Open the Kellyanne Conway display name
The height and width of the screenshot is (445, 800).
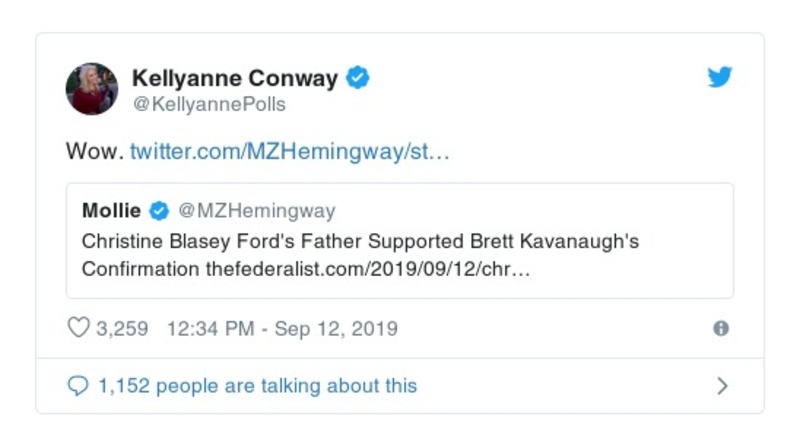point(236,77)
